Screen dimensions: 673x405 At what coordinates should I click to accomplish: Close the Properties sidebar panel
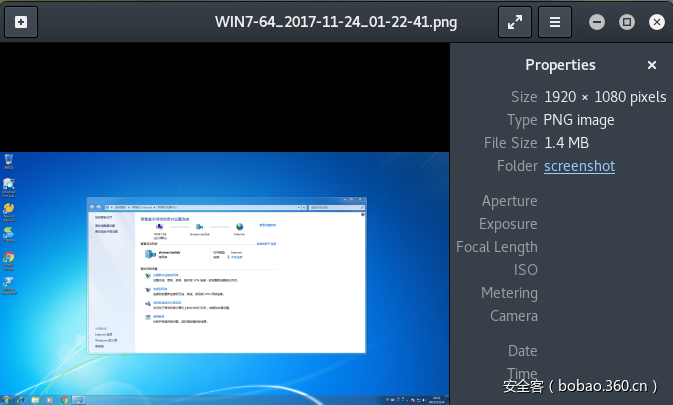[652, 65]
